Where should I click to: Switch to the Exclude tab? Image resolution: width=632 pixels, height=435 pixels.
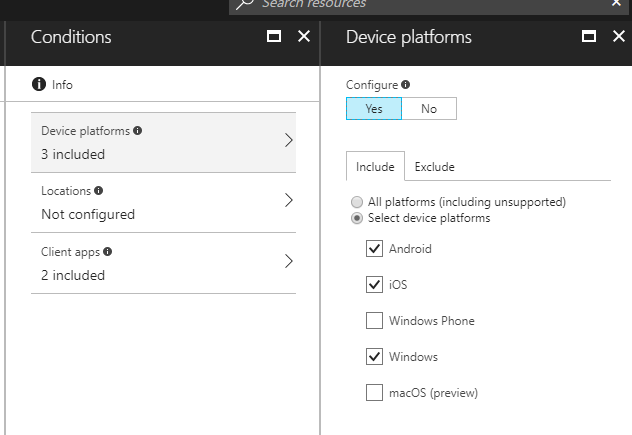434,167
